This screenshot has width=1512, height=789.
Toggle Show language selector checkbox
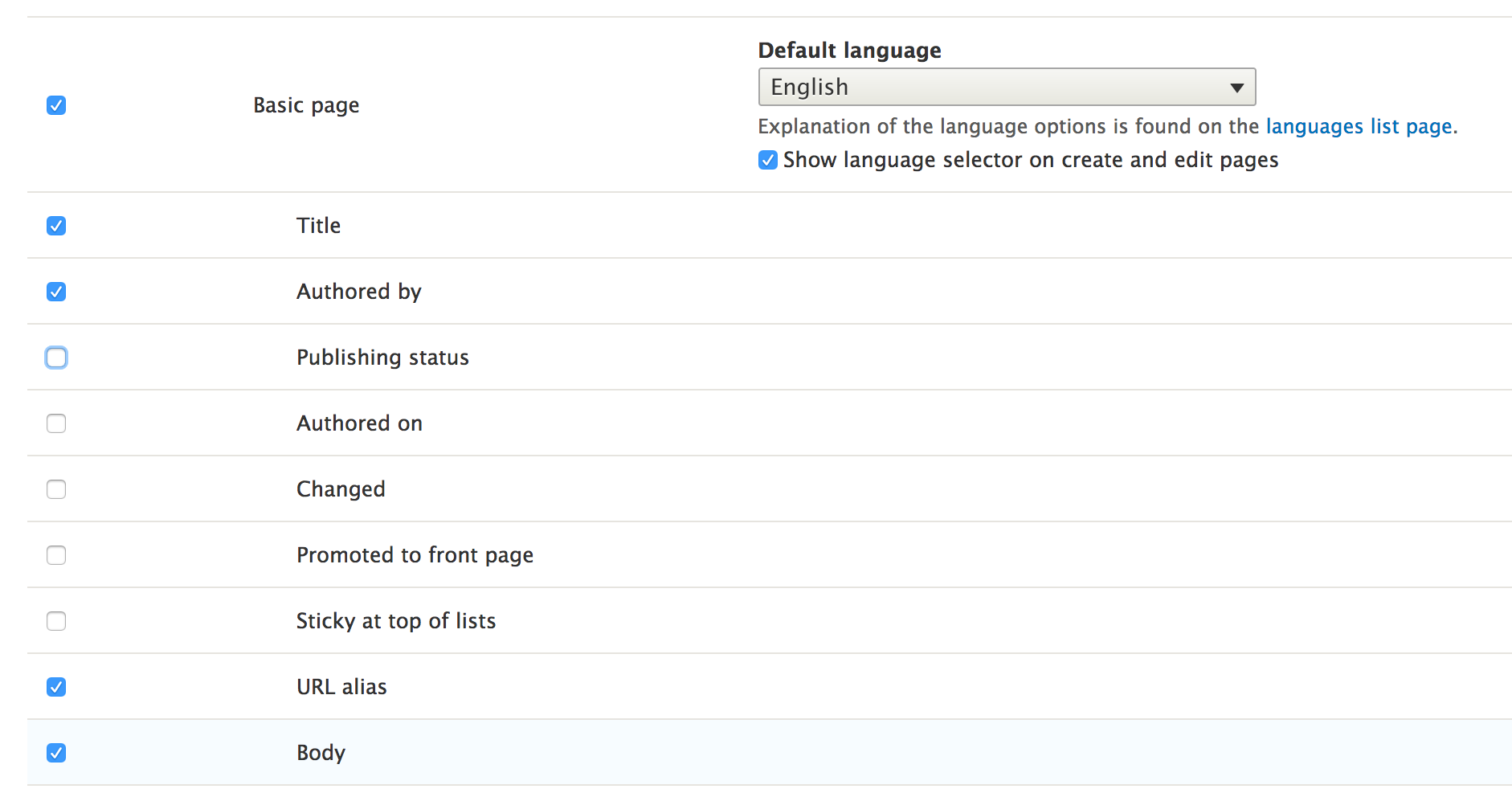(x=768, y=160)
